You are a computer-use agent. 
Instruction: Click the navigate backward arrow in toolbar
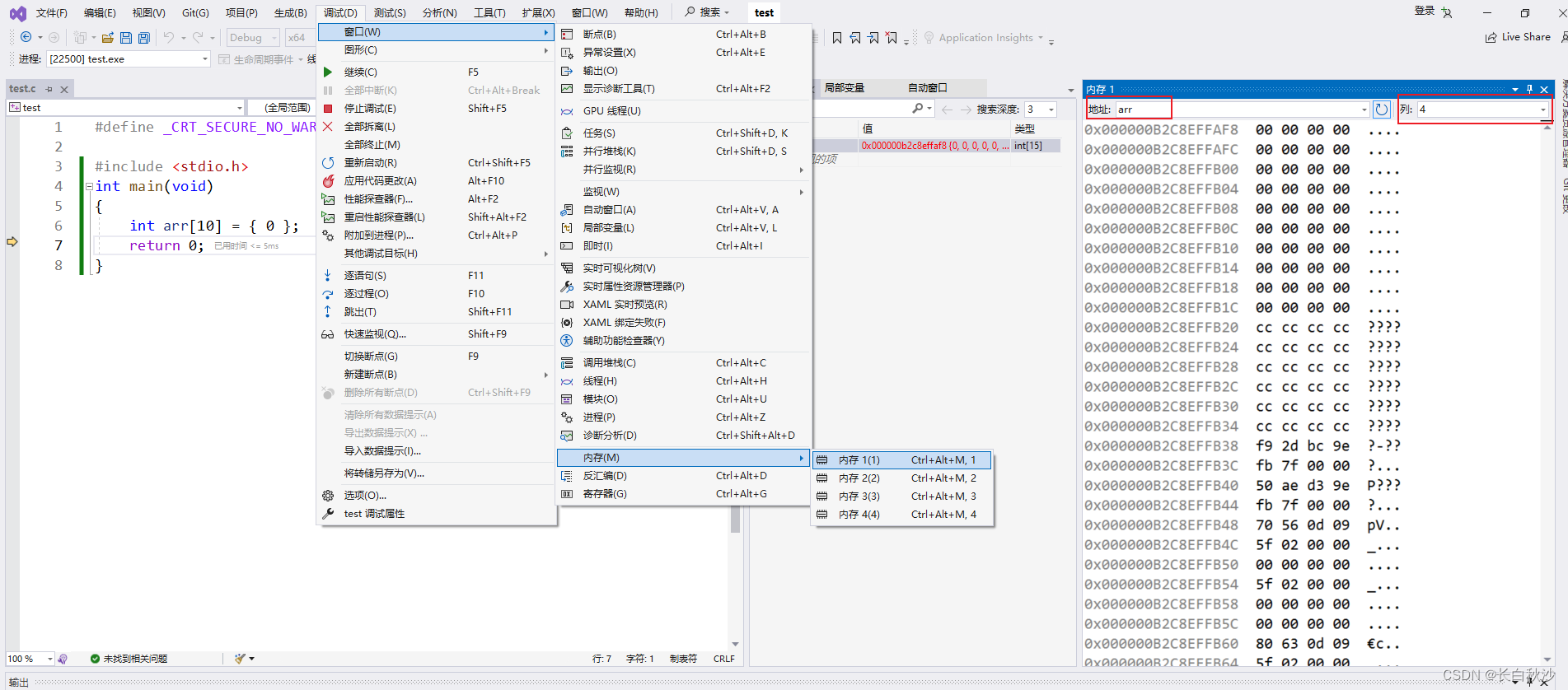[26, 37]
